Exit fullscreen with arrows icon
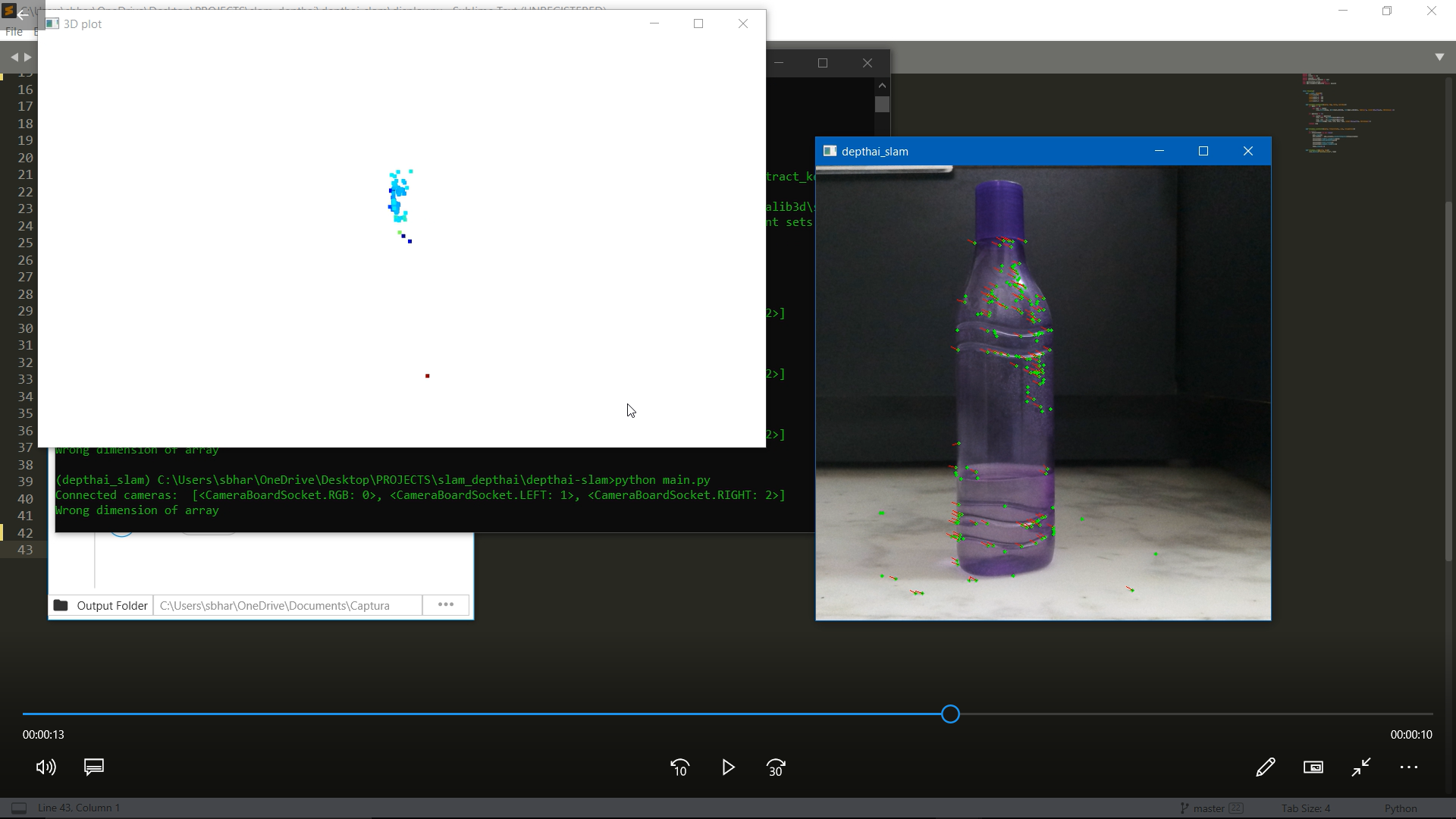The height and width of the screenshot is (819, 1456). [x=1361, y=767]
